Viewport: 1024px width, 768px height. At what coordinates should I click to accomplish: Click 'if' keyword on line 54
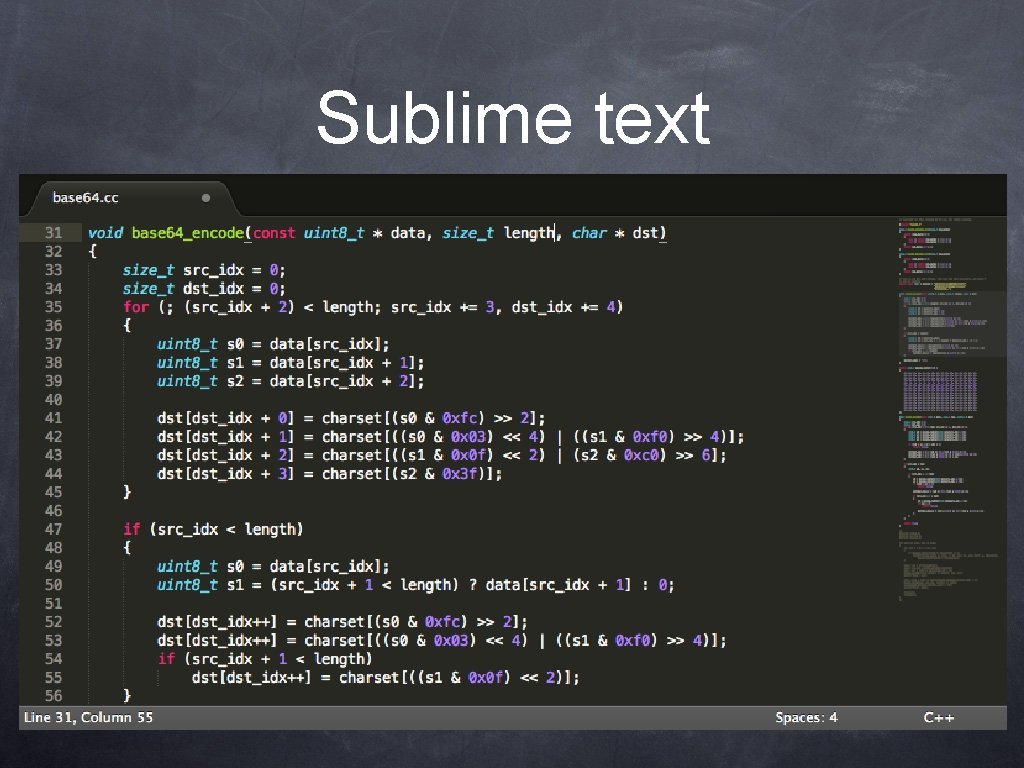pyautogui.click(x=166, y=658)
